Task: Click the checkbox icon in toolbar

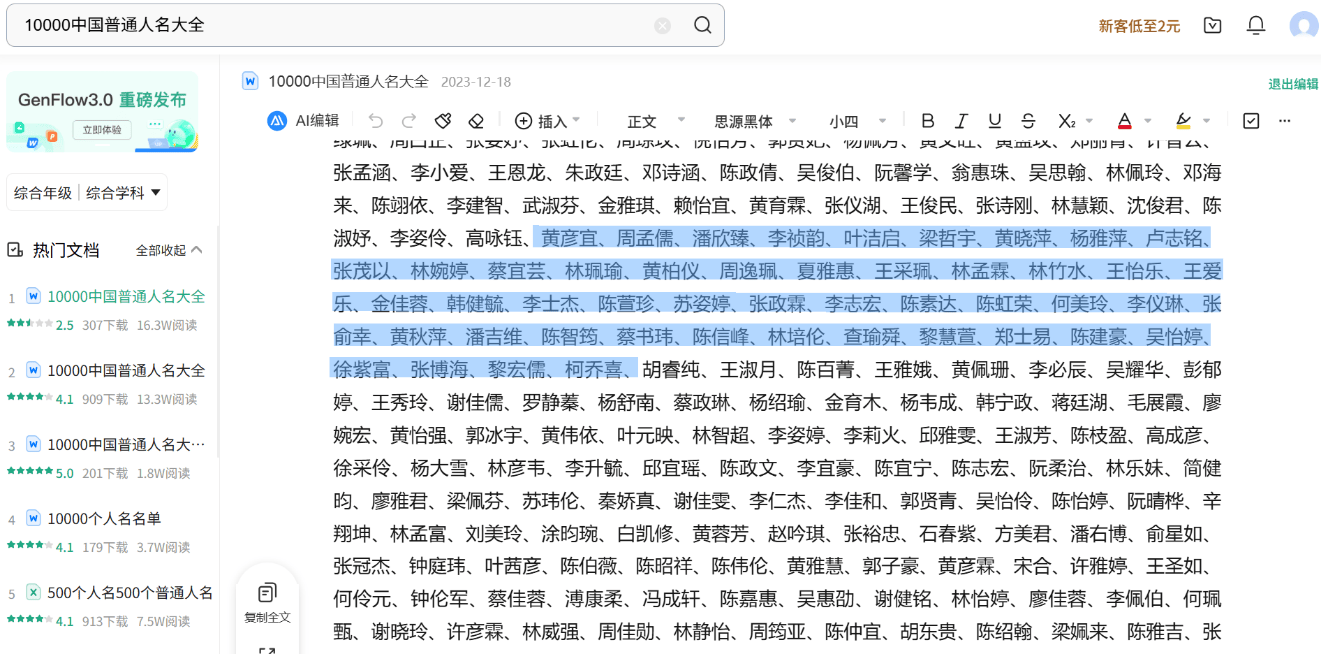Action: (x=1251, y=121)
